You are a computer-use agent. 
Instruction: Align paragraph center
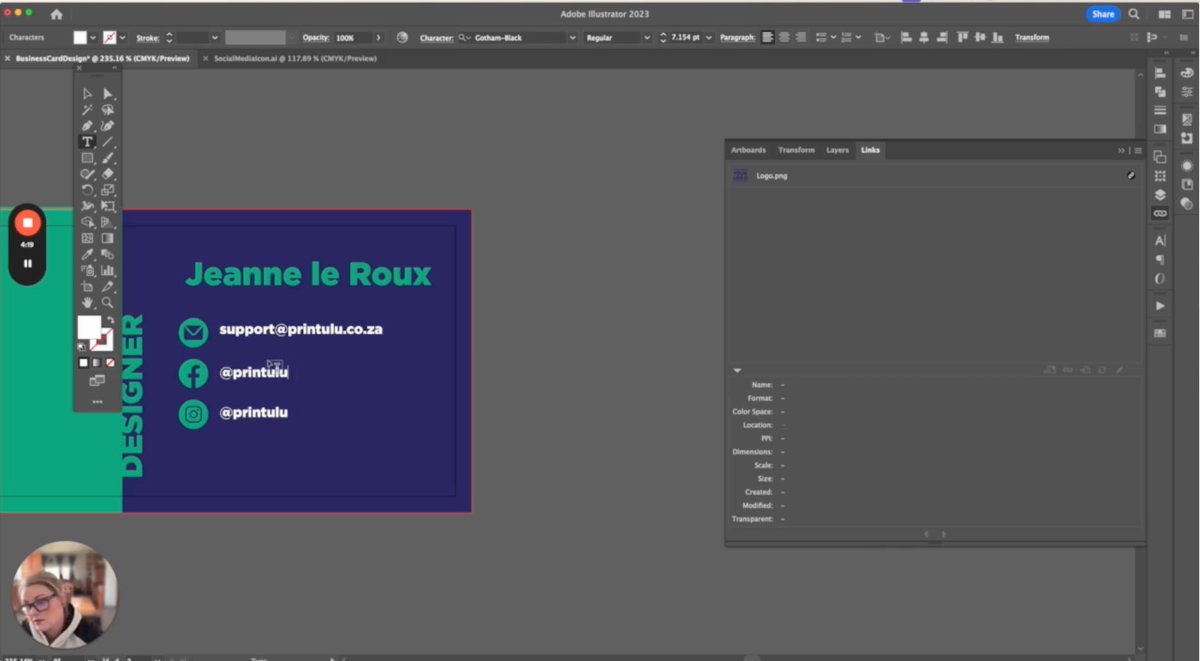[x=785, y=37]
